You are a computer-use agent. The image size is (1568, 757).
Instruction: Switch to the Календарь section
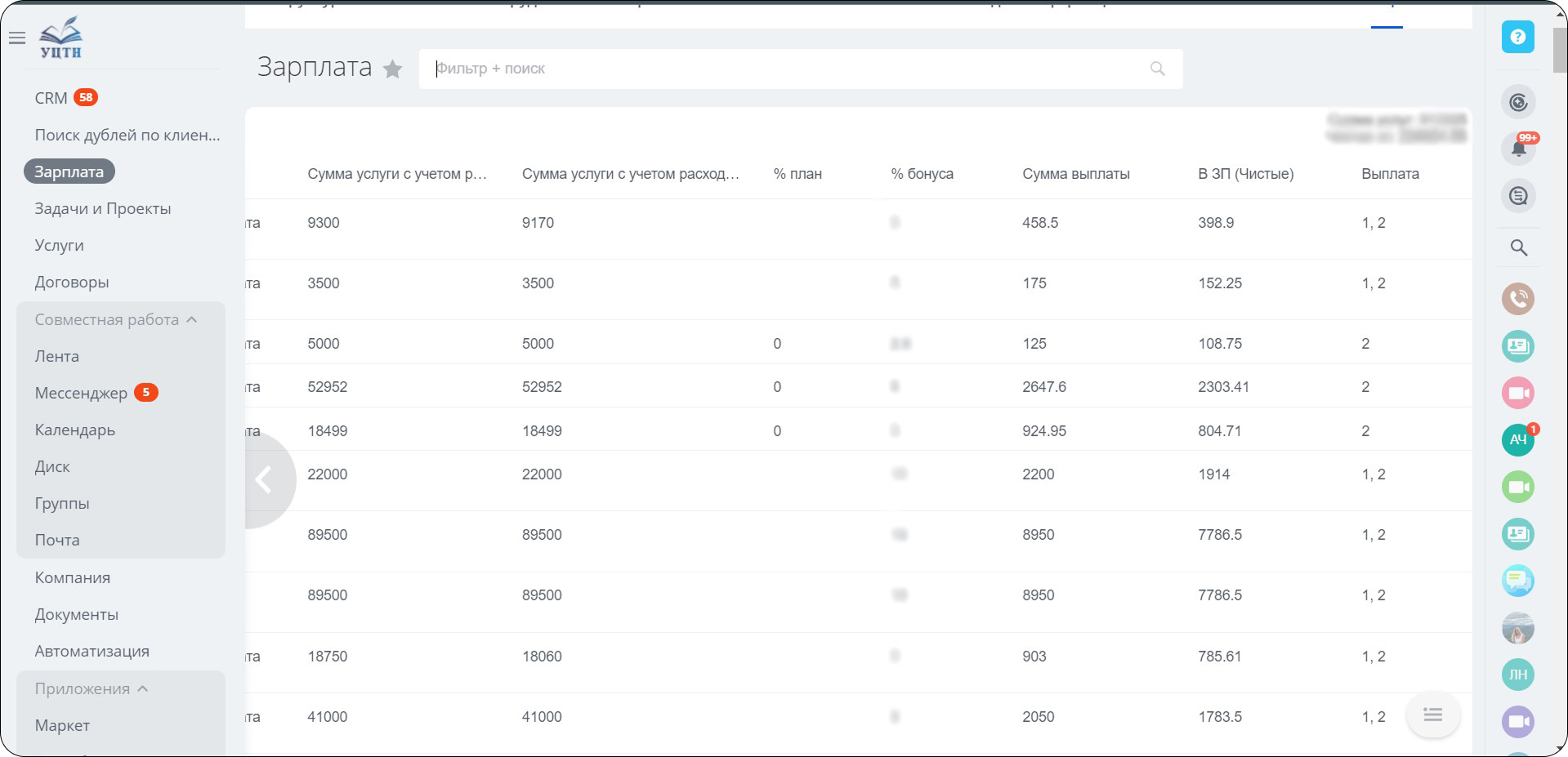(74, 430)
